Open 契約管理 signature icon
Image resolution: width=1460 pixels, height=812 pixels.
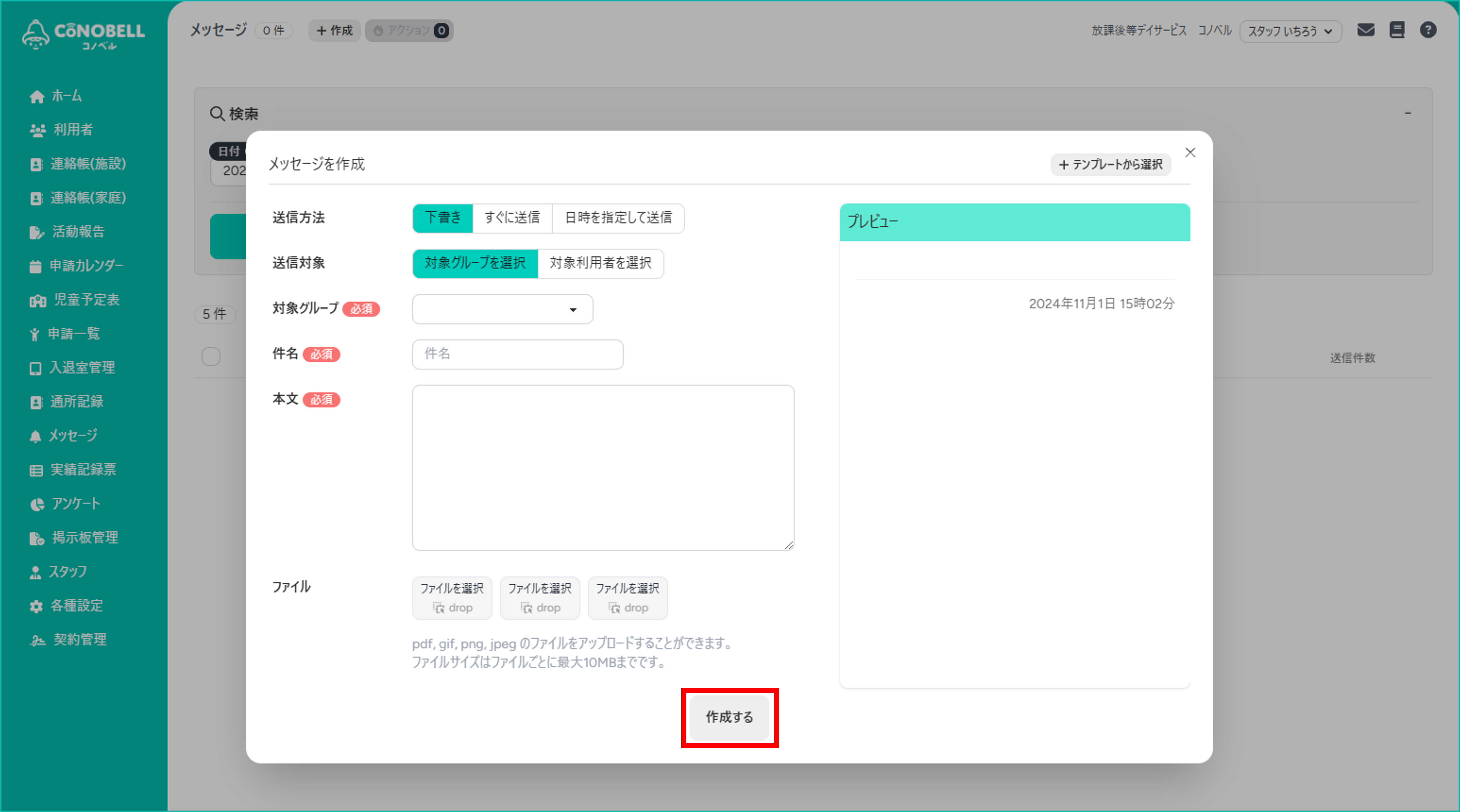click(37, 640)
